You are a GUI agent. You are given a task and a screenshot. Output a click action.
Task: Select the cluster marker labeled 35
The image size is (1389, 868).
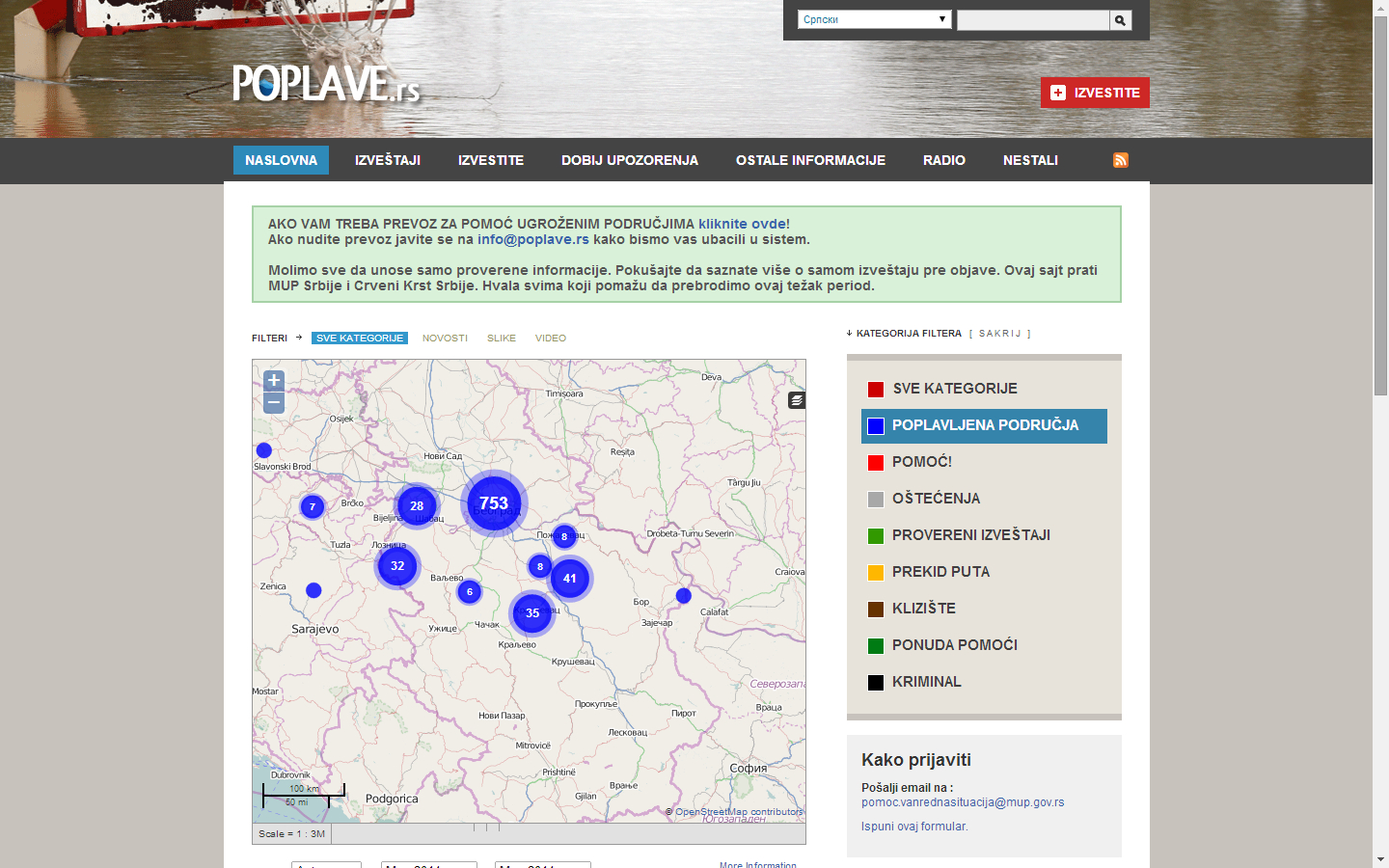pyautogui.click(x=532, y=612)
